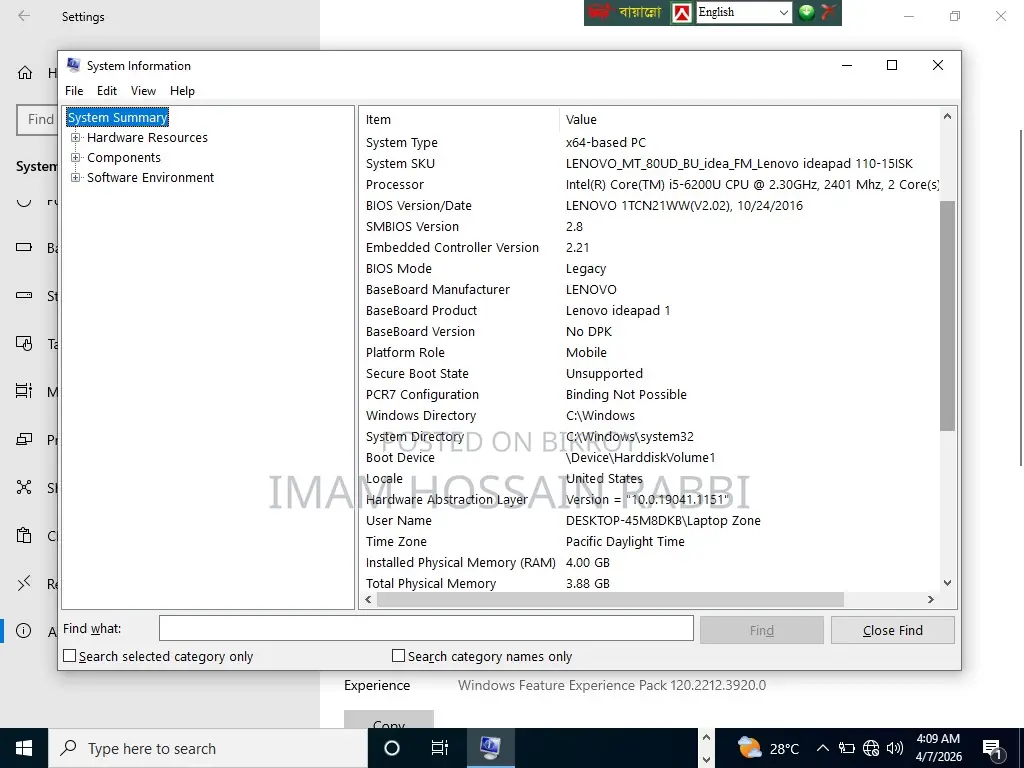
Task: Click the battery power tray icon
Action: pos(847,748)
